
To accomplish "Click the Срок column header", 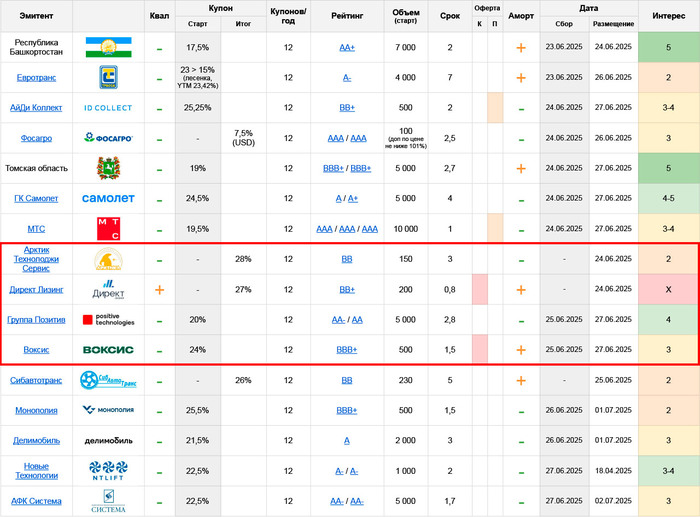I will coord(450,16).
